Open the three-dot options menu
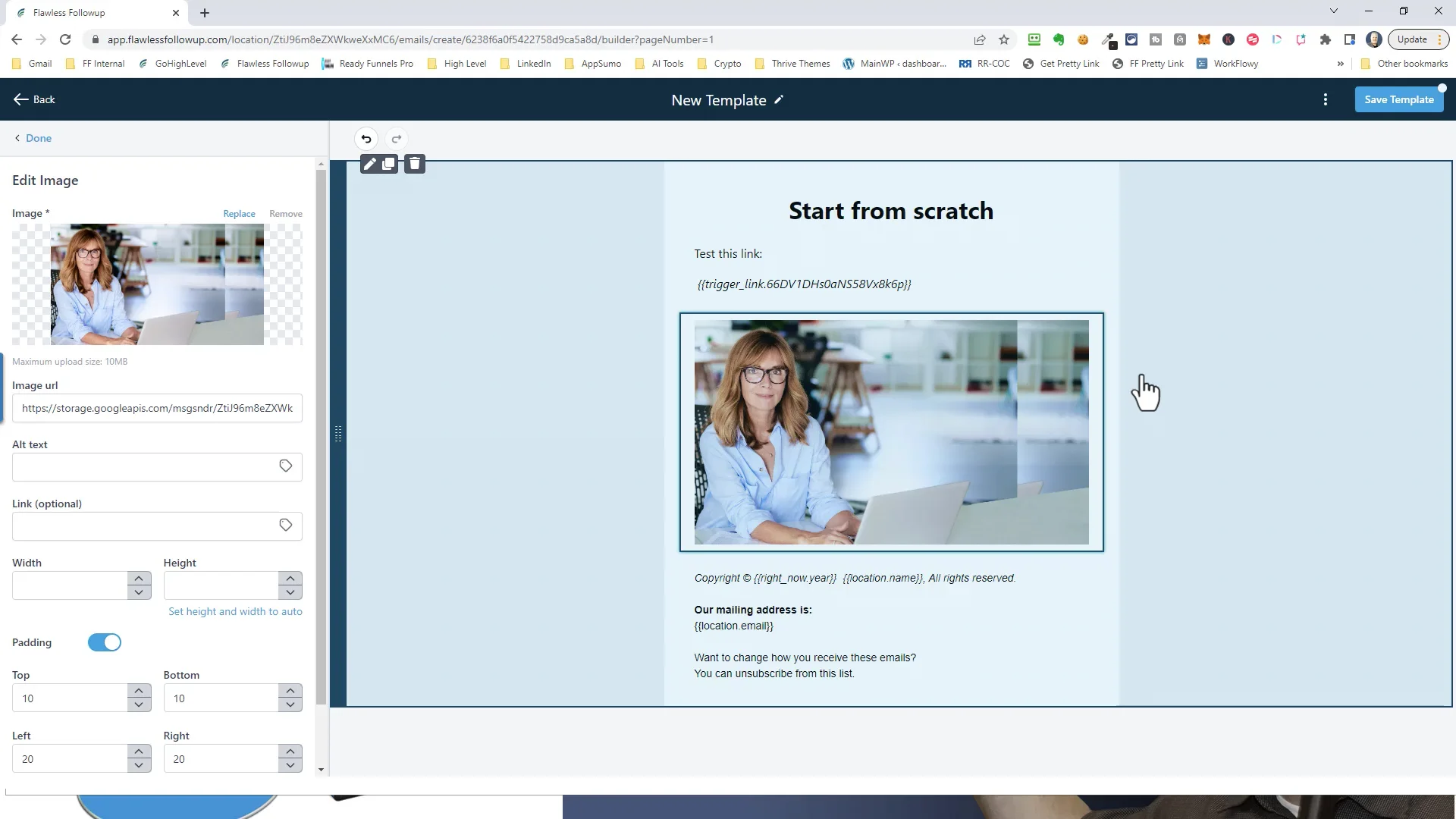This screenshot has width=1456, height=819. pos(1326,100)
